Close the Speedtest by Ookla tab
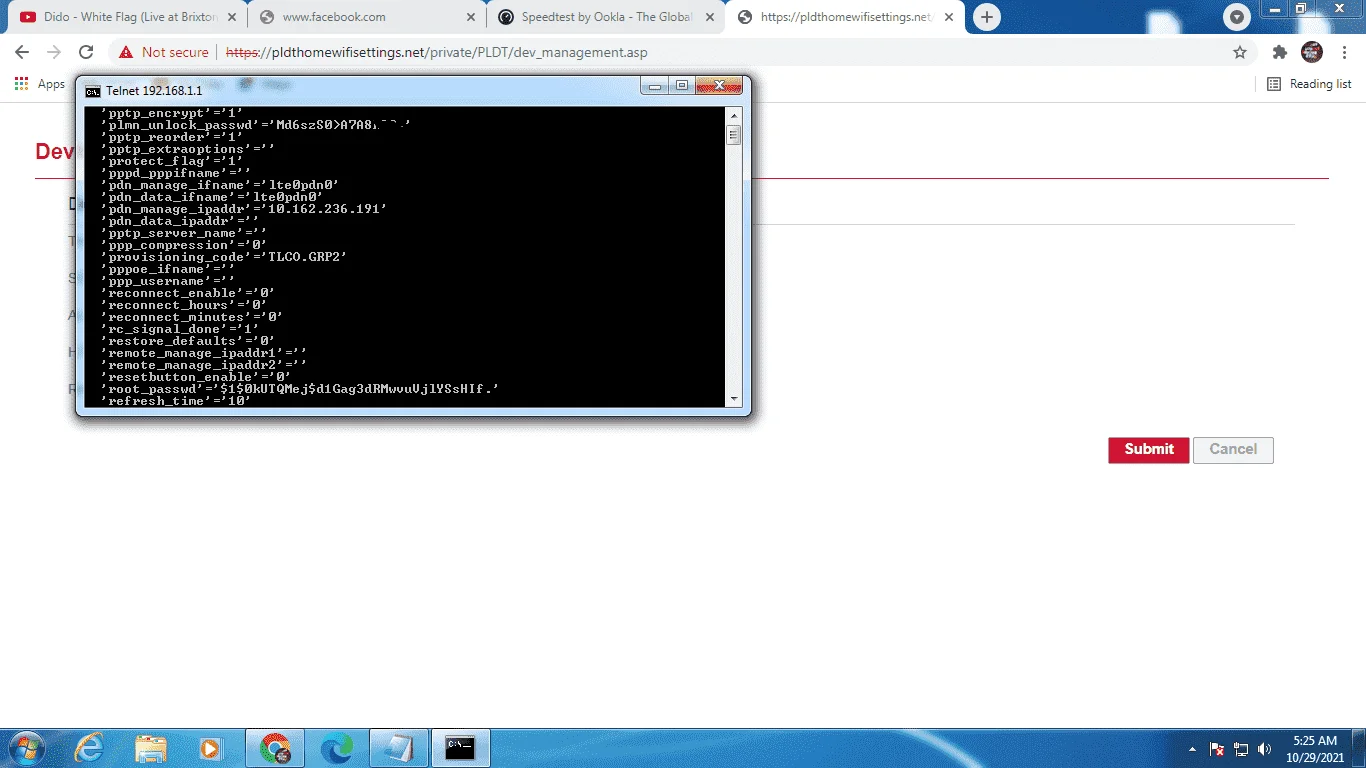This screenshot has width=1366, height=768. click(x=709, y=17)
